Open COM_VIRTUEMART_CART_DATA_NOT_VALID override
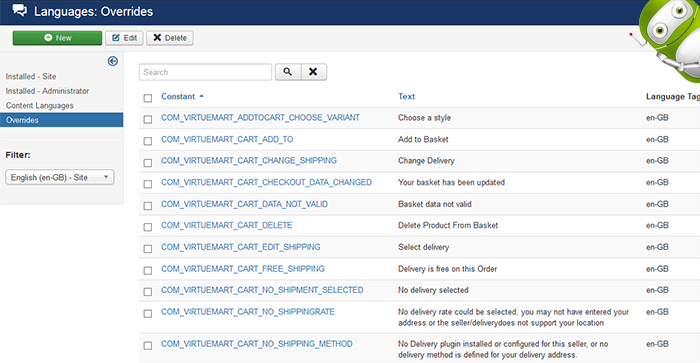The image size is (700, 363). pyautogui.click(x=244, y=204)
